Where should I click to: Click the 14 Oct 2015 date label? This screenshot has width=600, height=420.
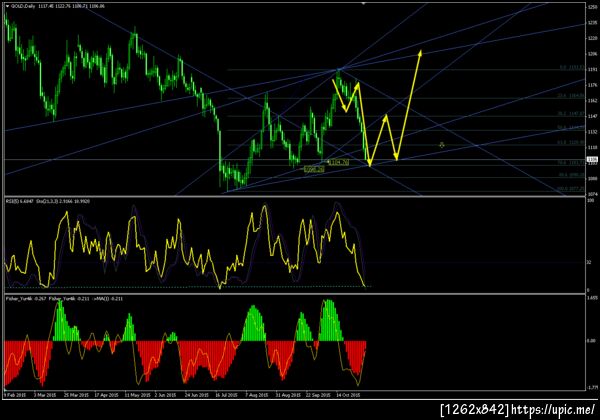click(348, 395)
